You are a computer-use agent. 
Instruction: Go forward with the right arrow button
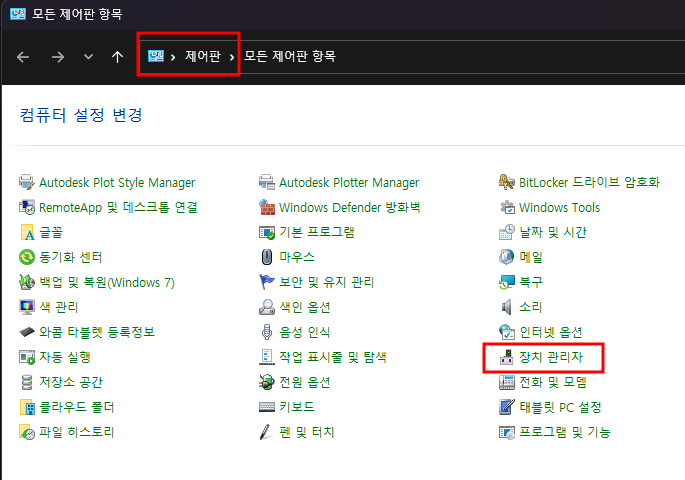coord(58,57)
